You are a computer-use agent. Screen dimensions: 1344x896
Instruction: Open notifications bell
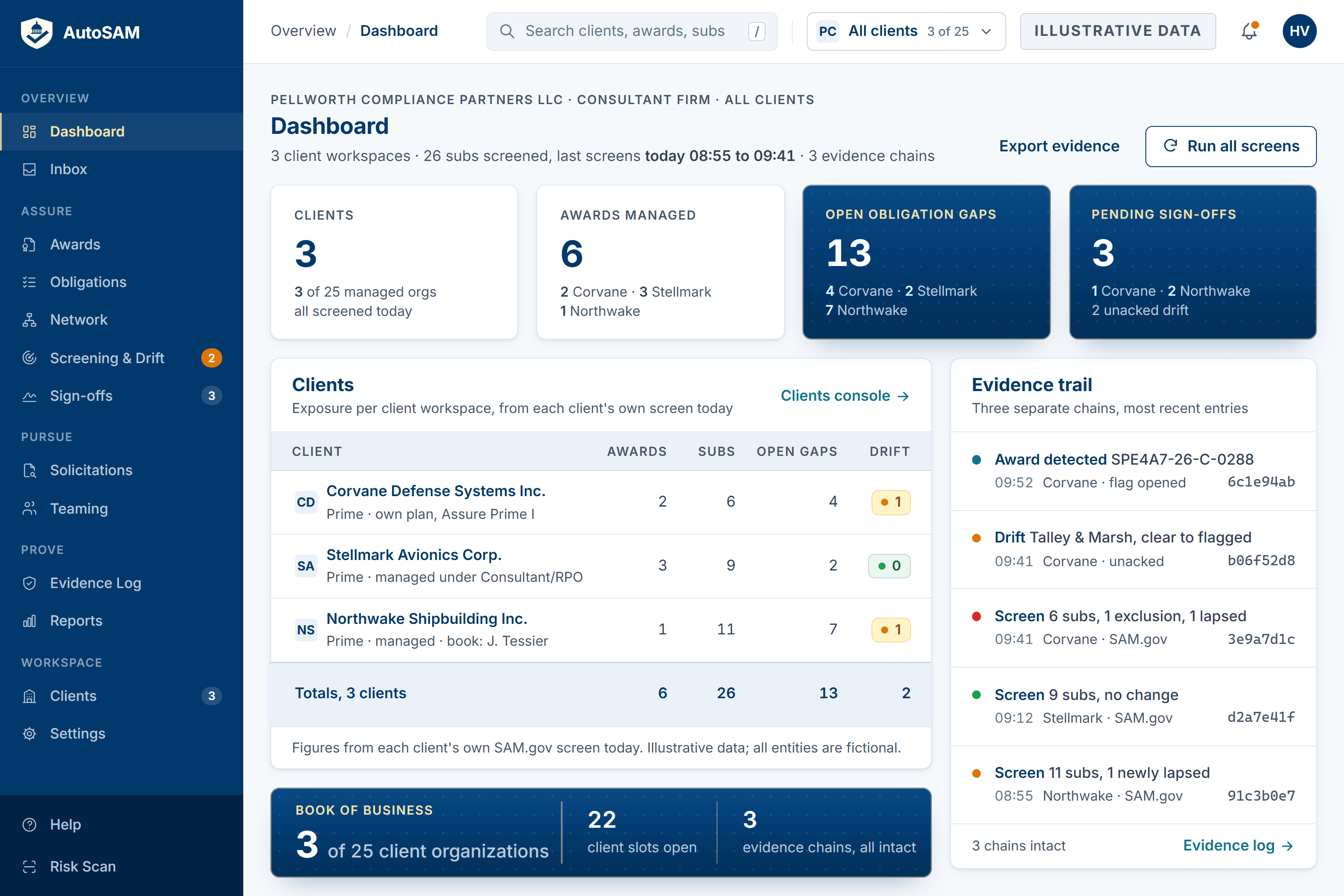coord(1249,31)
